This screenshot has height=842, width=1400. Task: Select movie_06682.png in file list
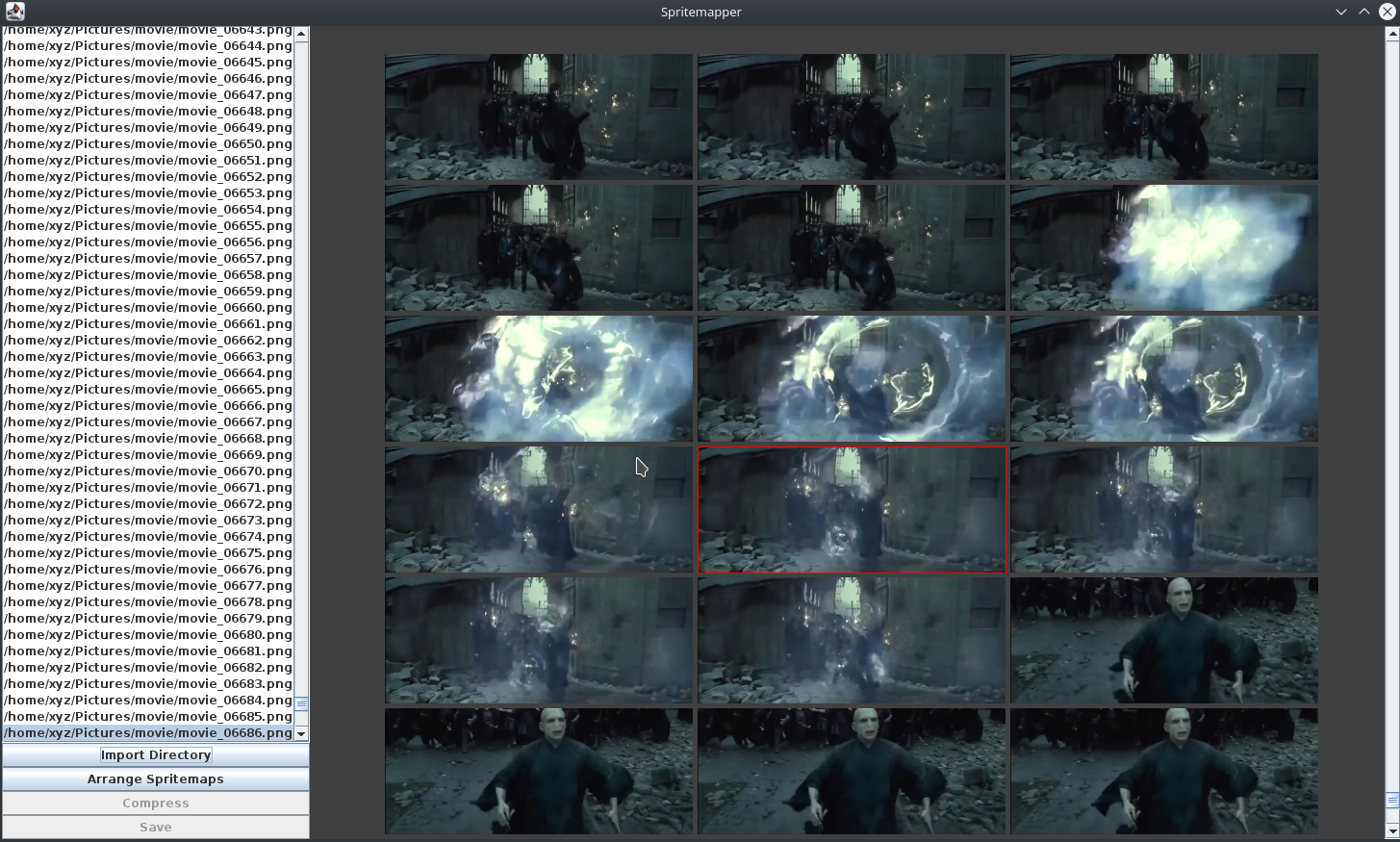point(148,667)
